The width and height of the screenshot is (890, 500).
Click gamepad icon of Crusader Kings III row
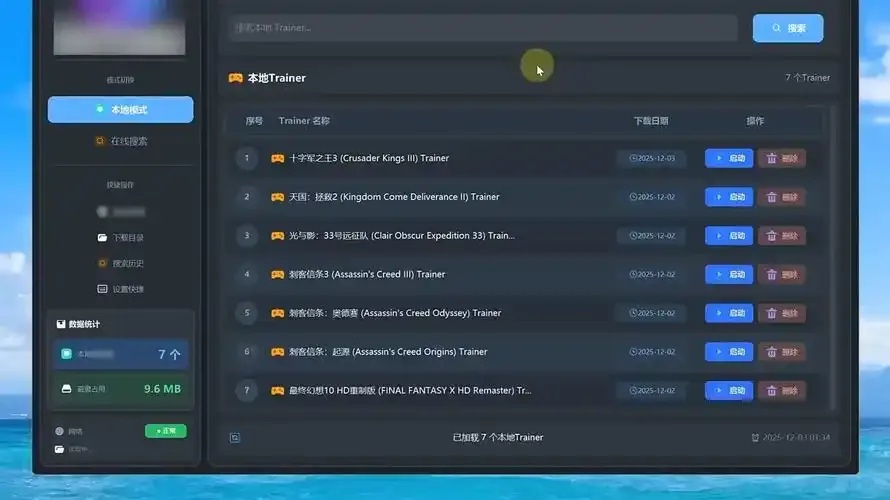(x=278, y=158)
